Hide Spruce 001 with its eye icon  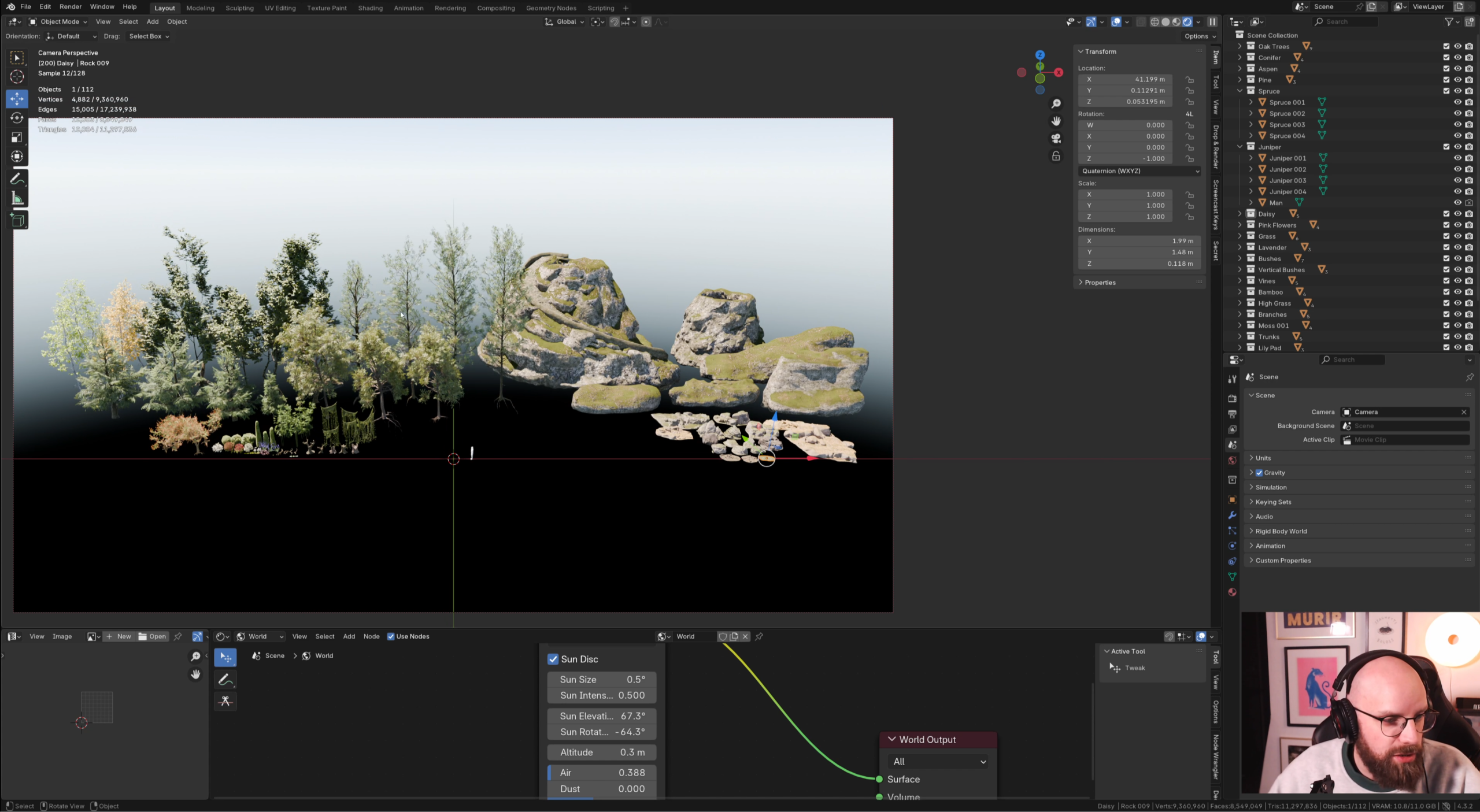1457,102
